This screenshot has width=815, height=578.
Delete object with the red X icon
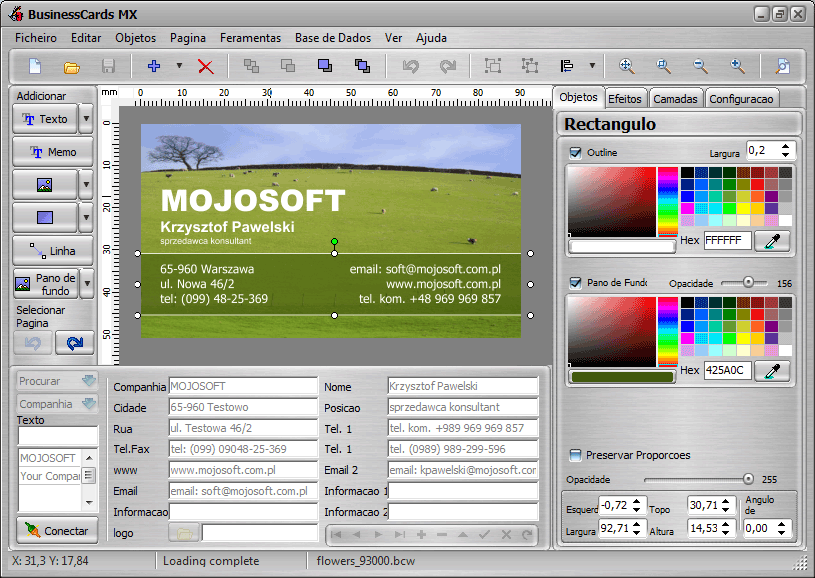coord(205,66)
